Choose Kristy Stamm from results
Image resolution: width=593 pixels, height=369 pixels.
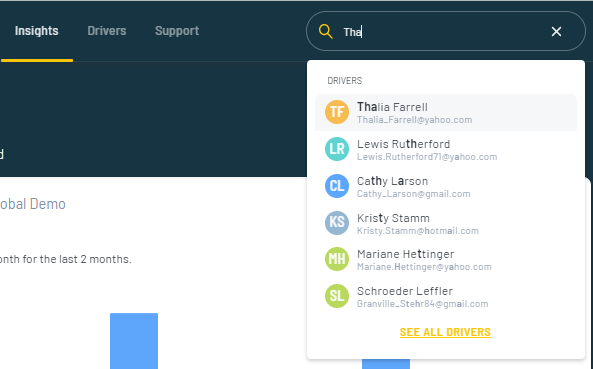[x=446, y=223]
